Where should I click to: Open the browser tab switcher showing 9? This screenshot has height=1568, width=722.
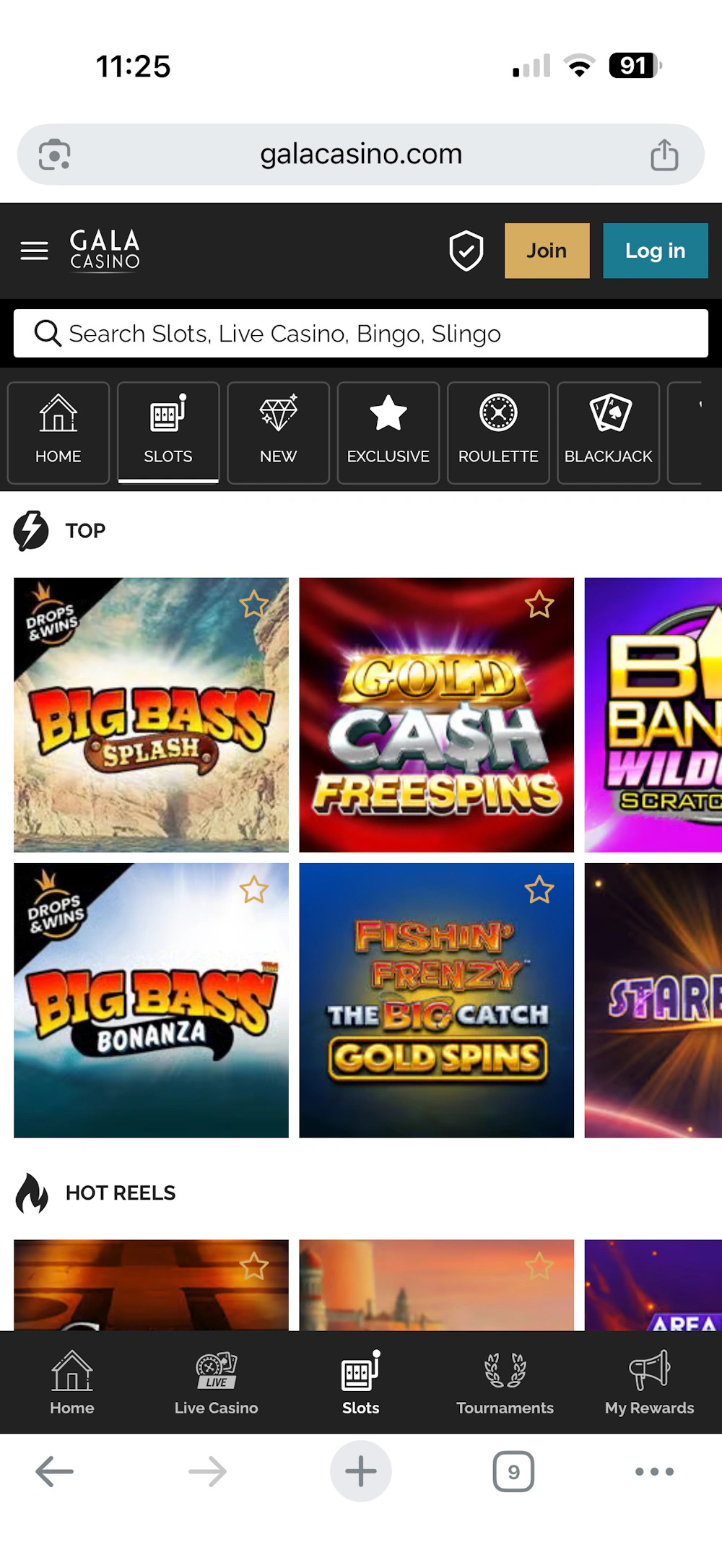[513, 1471]
